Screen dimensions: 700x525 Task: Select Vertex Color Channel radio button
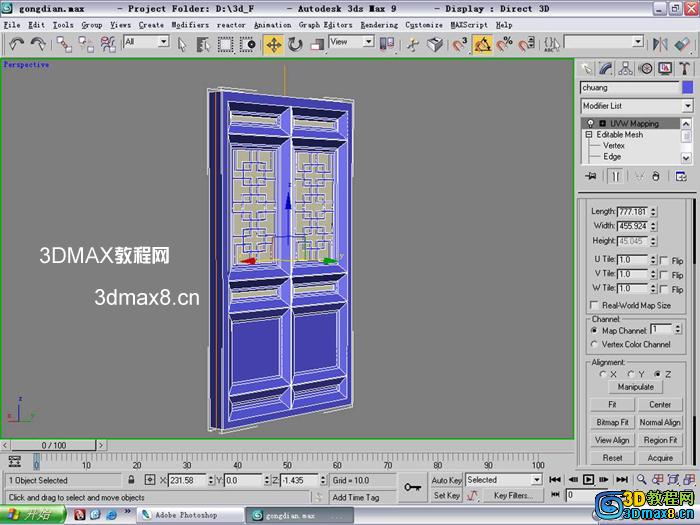click(x=594, y=344)
